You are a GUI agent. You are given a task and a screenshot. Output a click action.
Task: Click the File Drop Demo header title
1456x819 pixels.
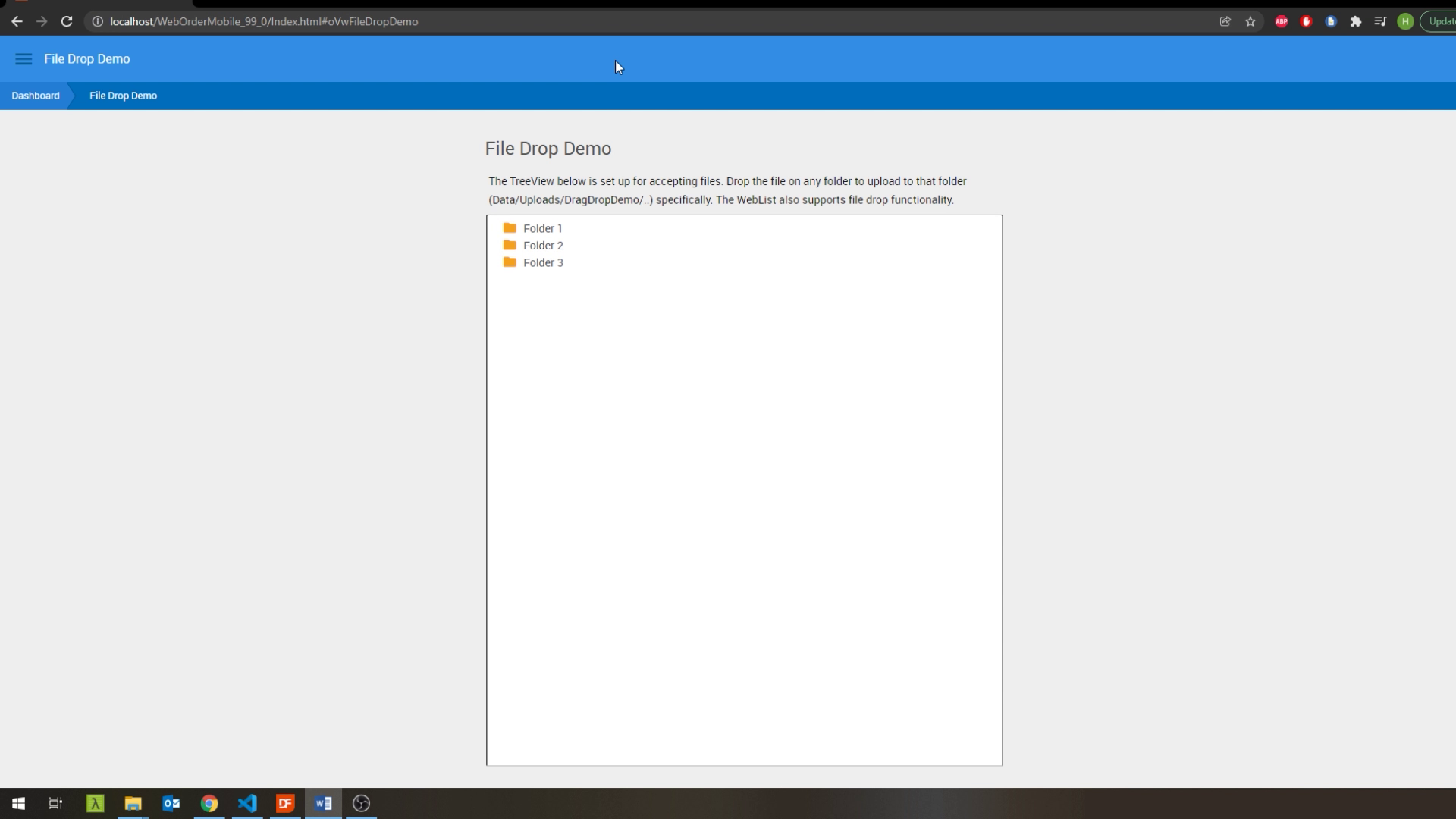pyautogui.click(x=87, y=59)
